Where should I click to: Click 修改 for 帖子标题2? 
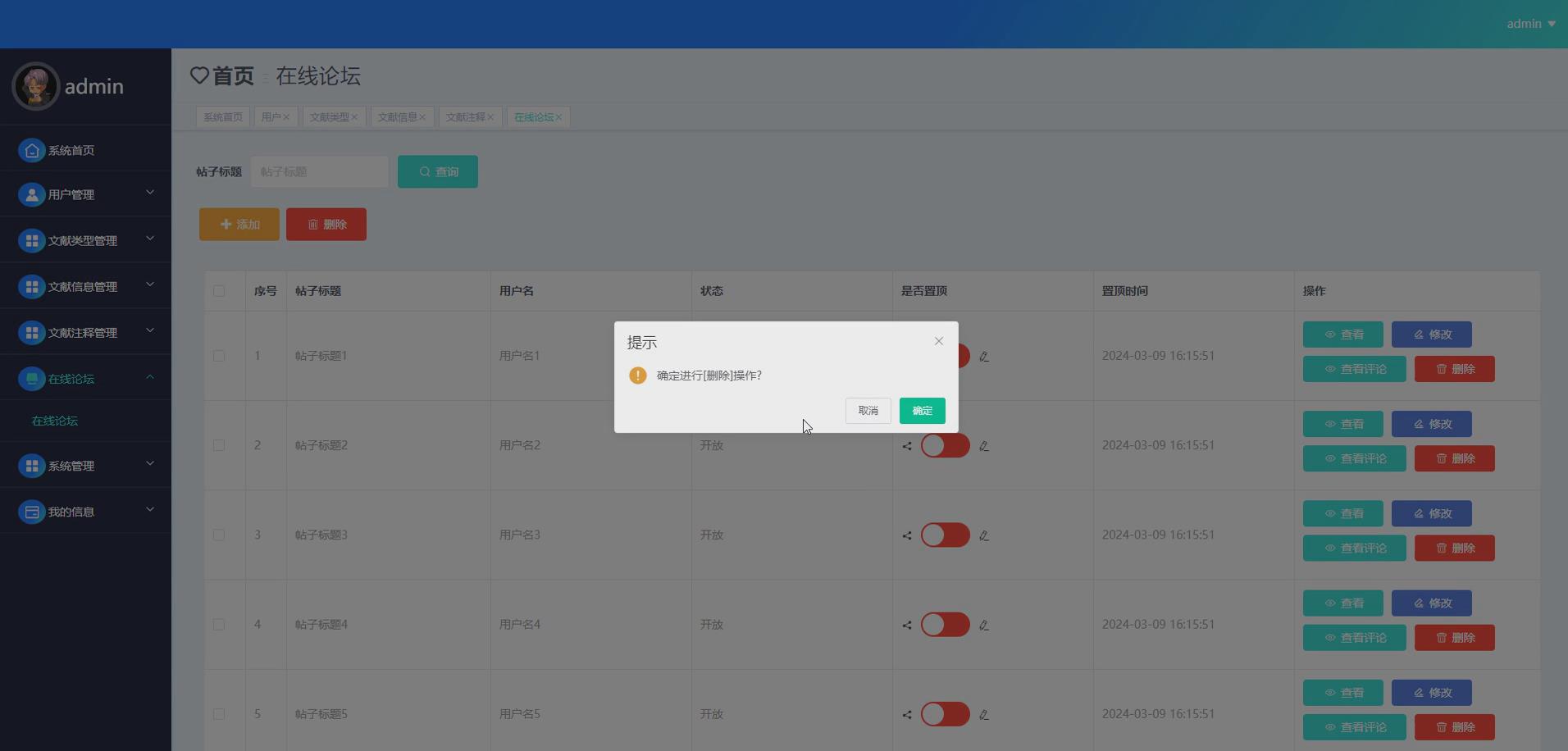(1432, 424)
